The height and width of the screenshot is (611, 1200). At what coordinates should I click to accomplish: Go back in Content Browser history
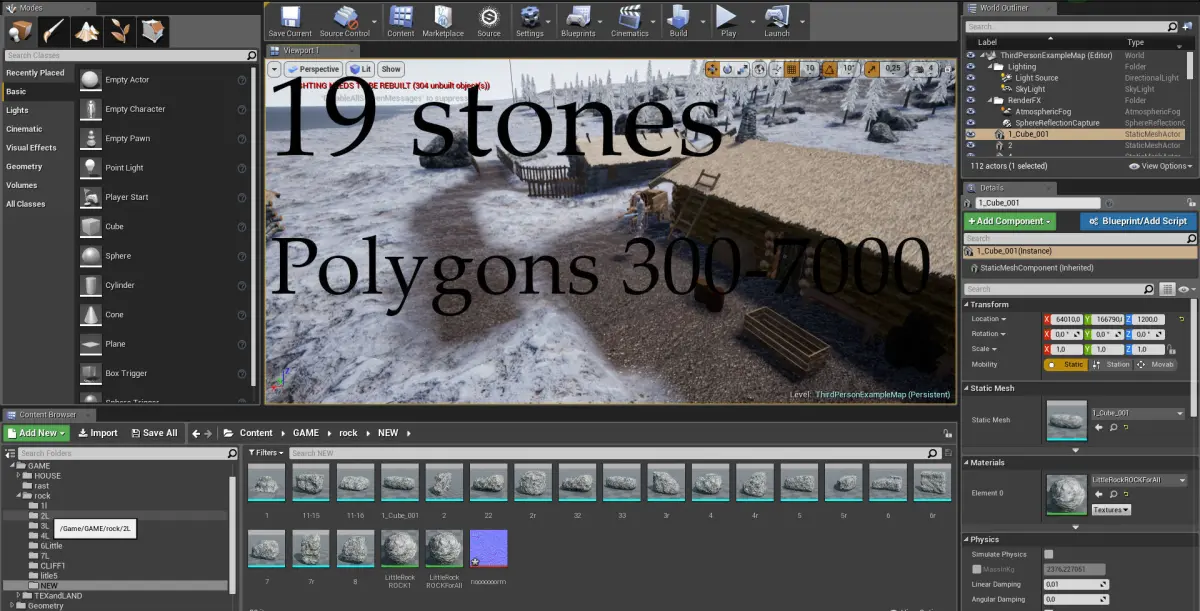196,433
